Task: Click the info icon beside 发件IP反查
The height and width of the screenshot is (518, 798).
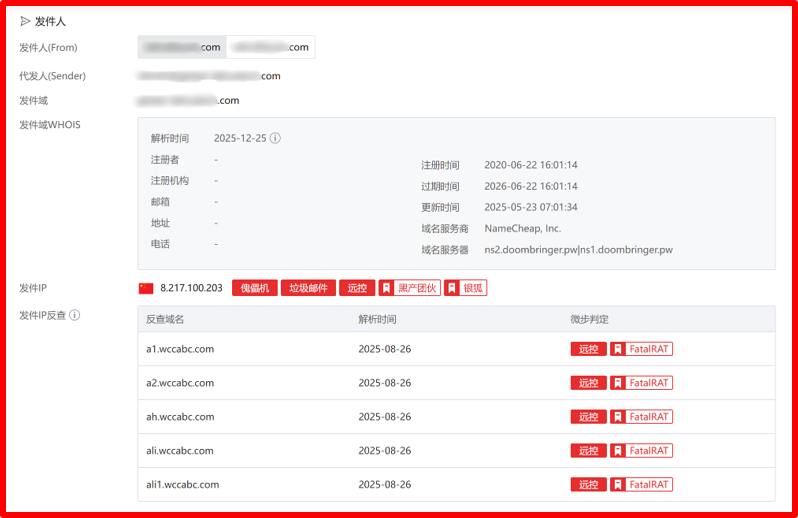Action: pos(74,315)
